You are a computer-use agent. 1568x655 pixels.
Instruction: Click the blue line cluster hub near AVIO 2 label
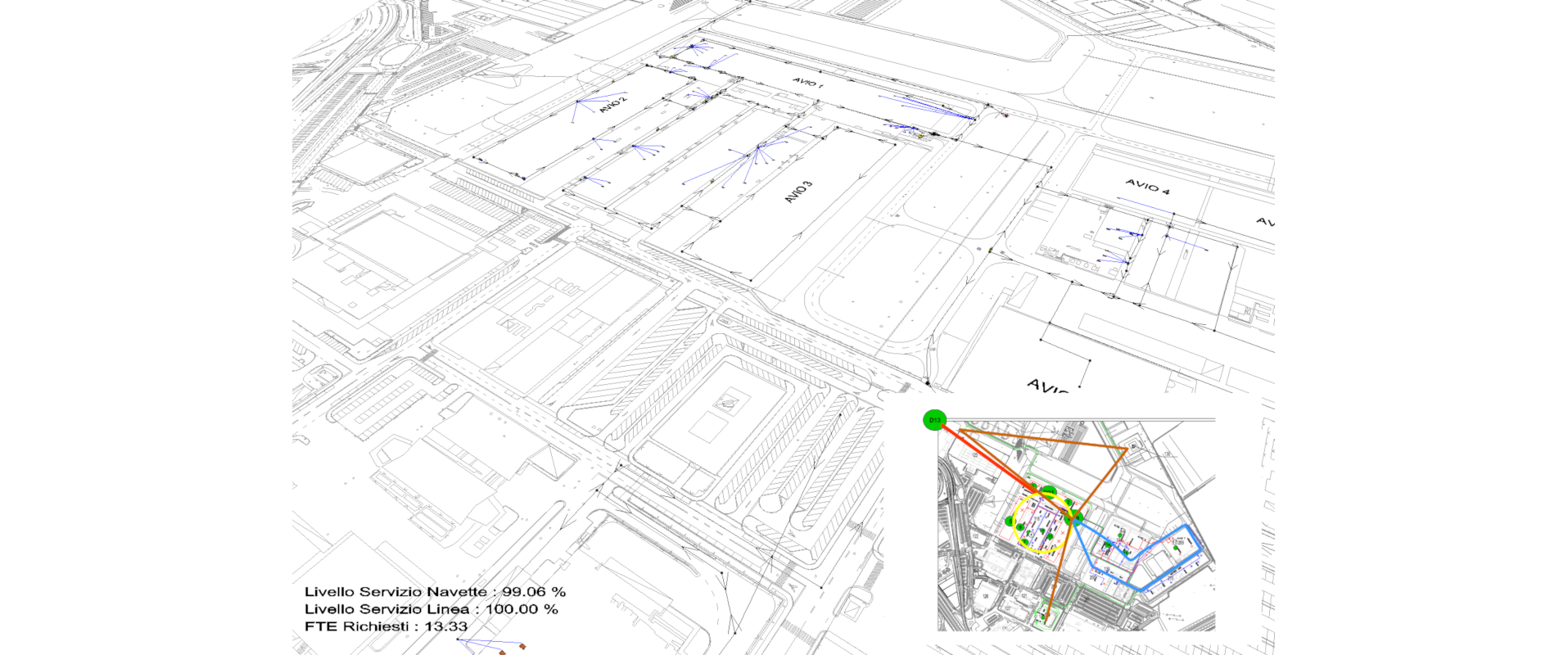[578, 102]
